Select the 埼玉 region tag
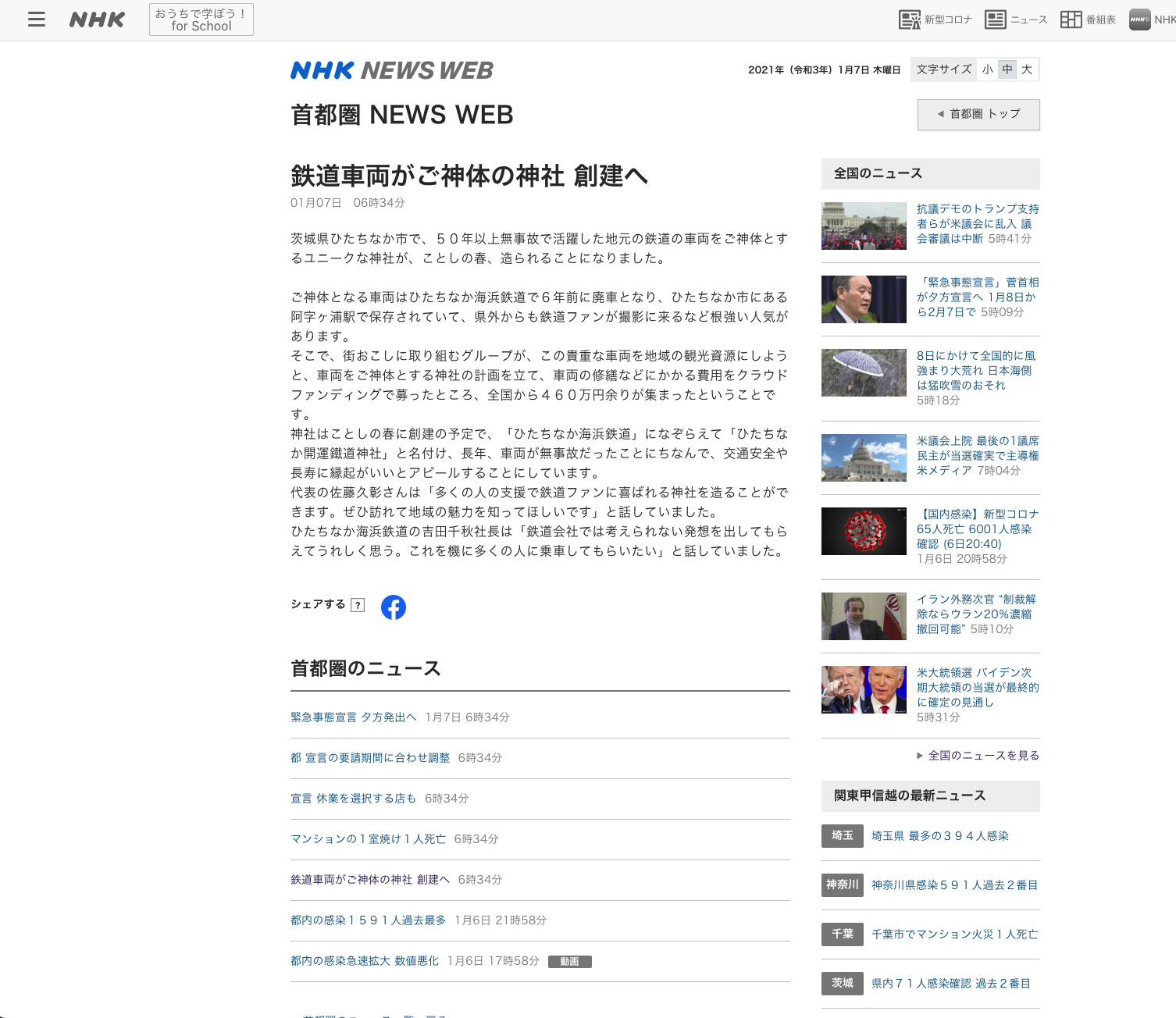The width and height of the screenshot is (1176, 1018). [842, 835]
